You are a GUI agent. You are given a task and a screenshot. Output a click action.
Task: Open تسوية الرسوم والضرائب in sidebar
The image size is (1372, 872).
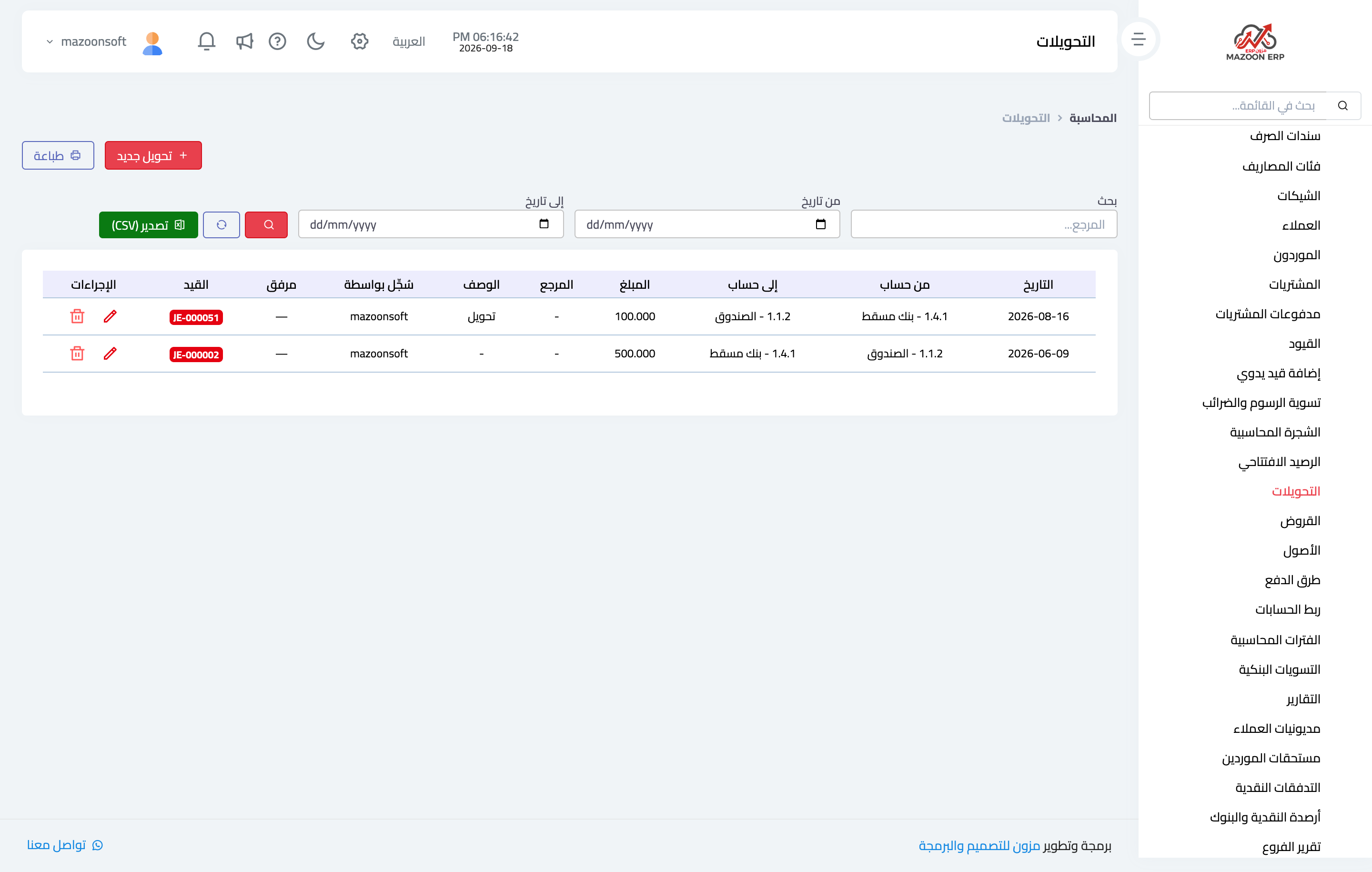click(1261, 403)
